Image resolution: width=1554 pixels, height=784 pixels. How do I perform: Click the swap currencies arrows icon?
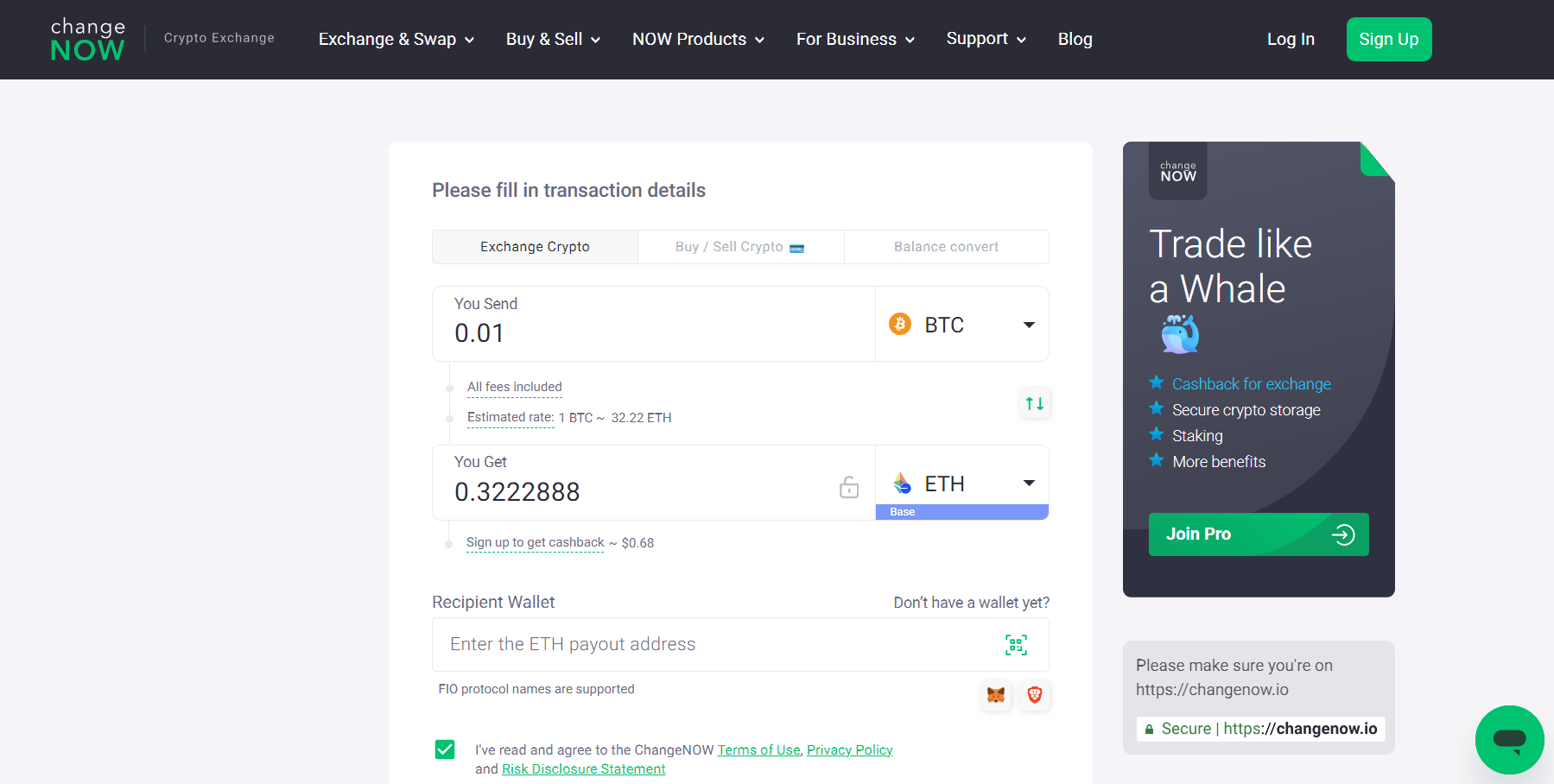(1034, 403)
